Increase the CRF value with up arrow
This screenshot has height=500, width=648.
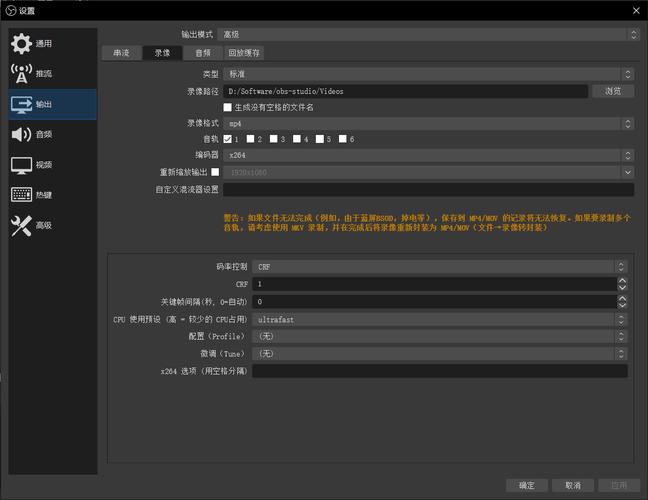[622, 280]
